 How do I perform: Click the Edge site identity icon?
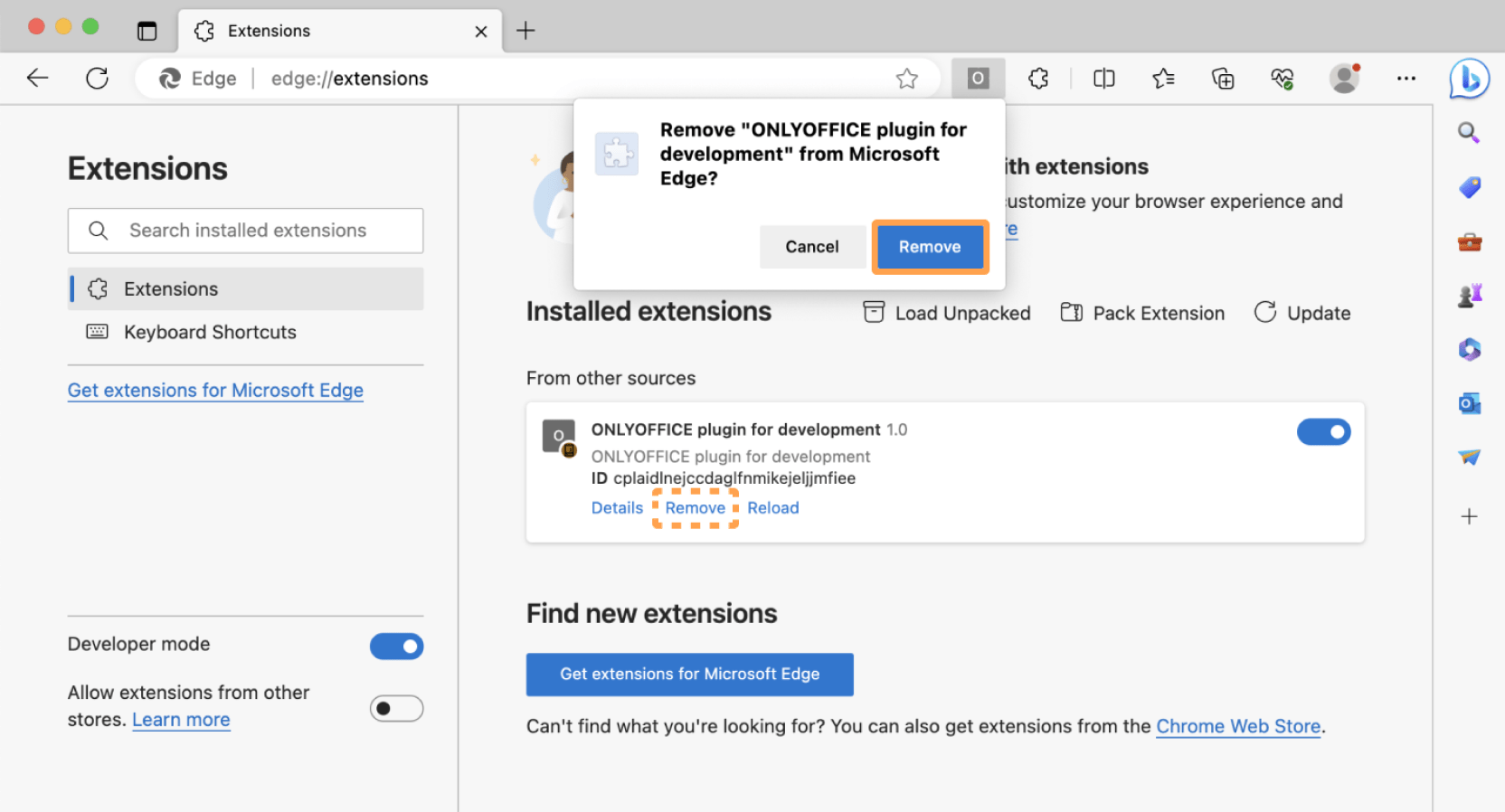[170, 79]
